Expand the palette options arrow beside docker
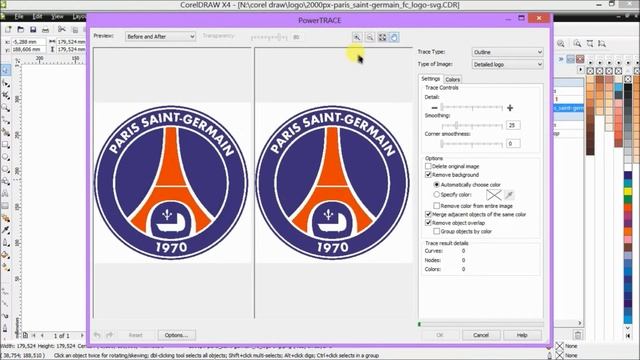 [580, 70]
